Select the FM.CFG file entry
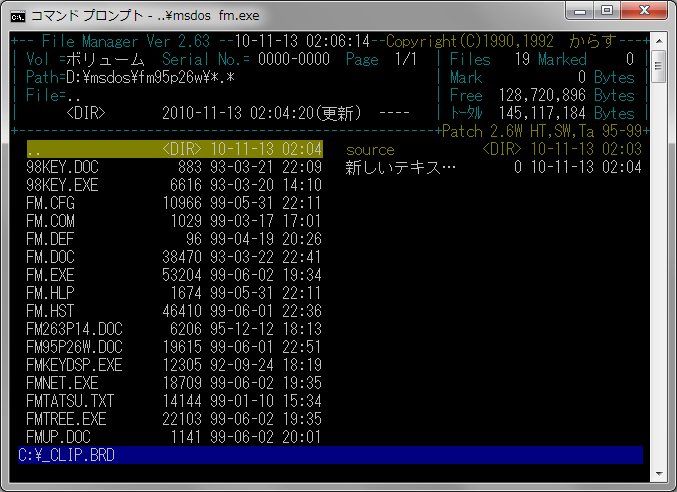Image resolution: width=677 pixels, height=492 pixels. click(174, 203)
